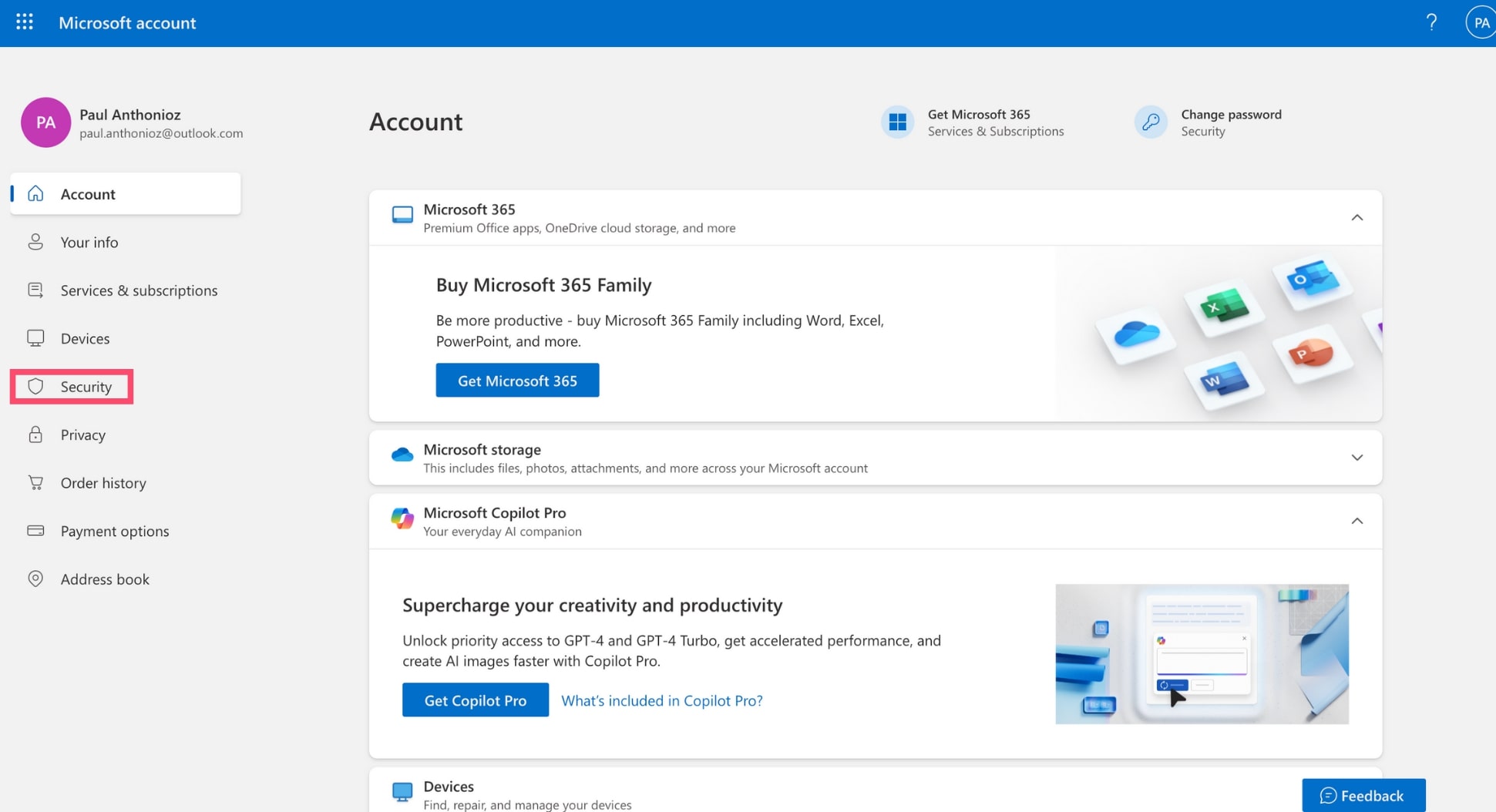
Task: Click the Devices monitor icon in sidebar
Action: [35, 338]
